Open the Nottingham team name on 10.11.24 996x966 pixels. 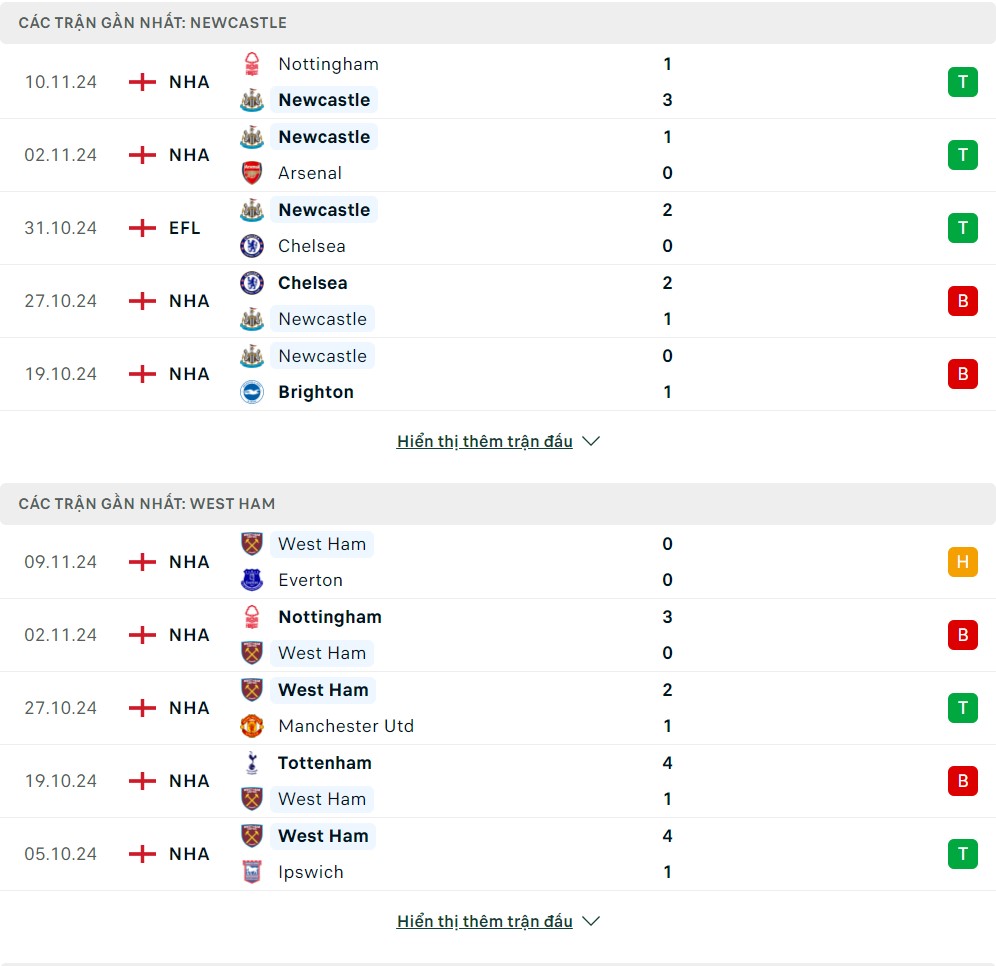(x=328, y=64)
